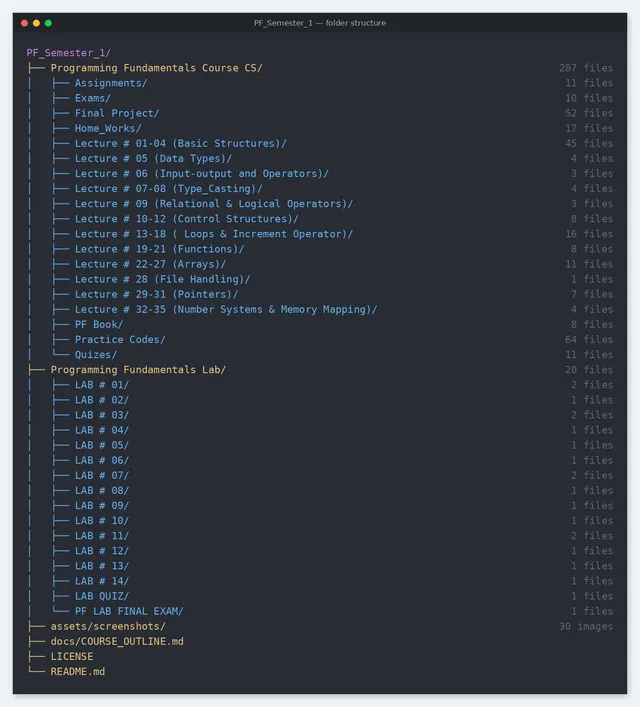Open Lecture # 32-35 Number Systems & Memory Mapping
640x707 pixels.
click(x=226, y=309)
